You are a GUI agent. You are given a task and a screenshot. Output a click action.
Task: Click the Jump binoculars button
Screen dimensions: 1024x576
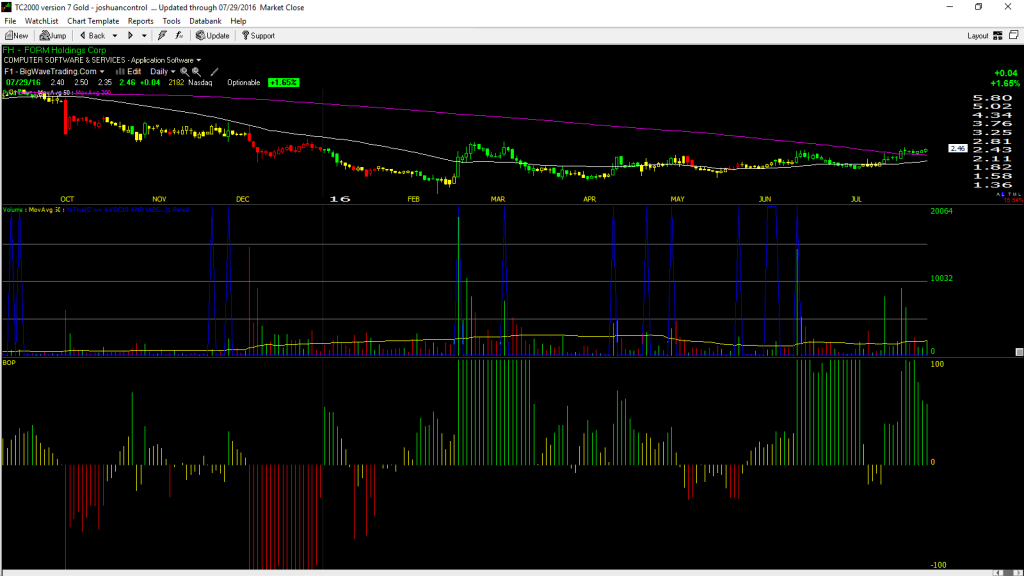53,36
